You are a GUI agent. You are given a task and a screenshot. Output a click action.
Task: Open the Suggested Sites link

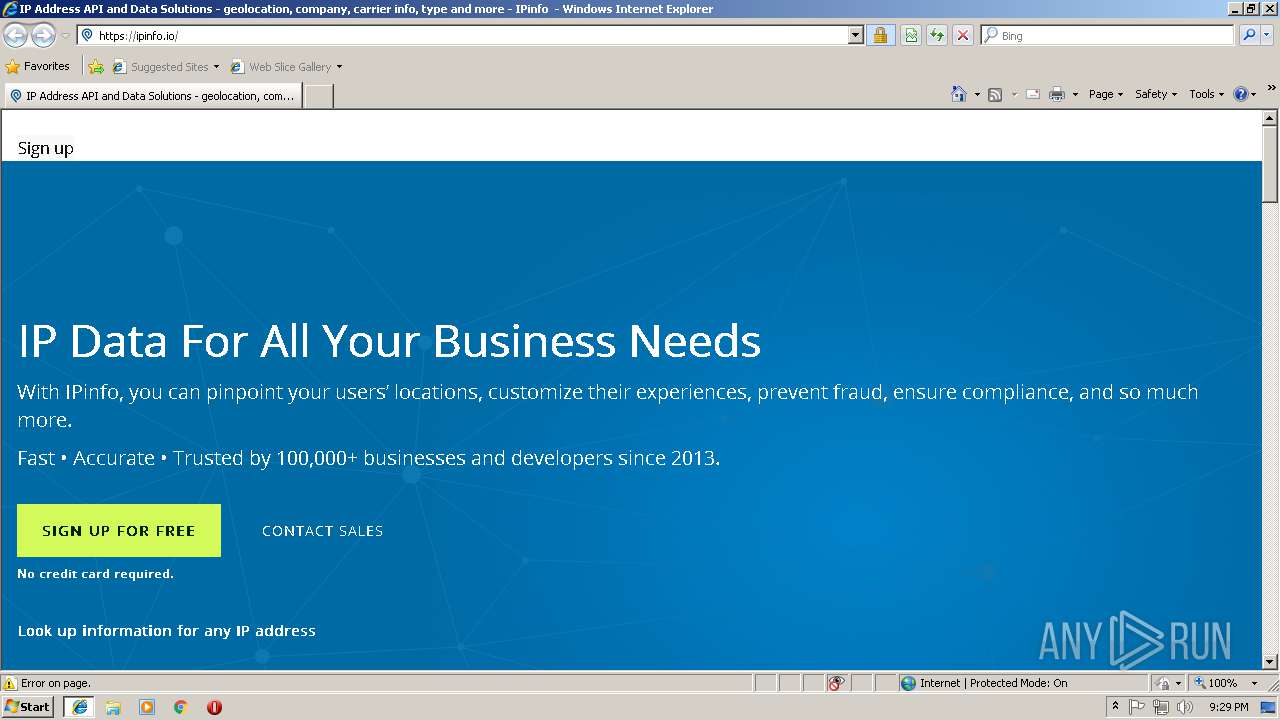point(165,67)
